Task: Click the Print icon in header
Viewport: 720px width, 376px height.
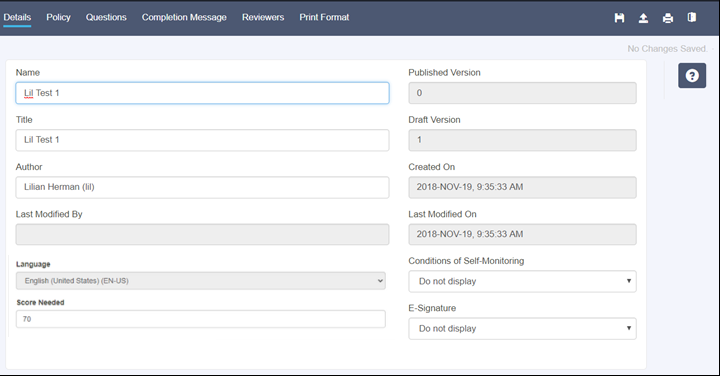Action: 668,17
